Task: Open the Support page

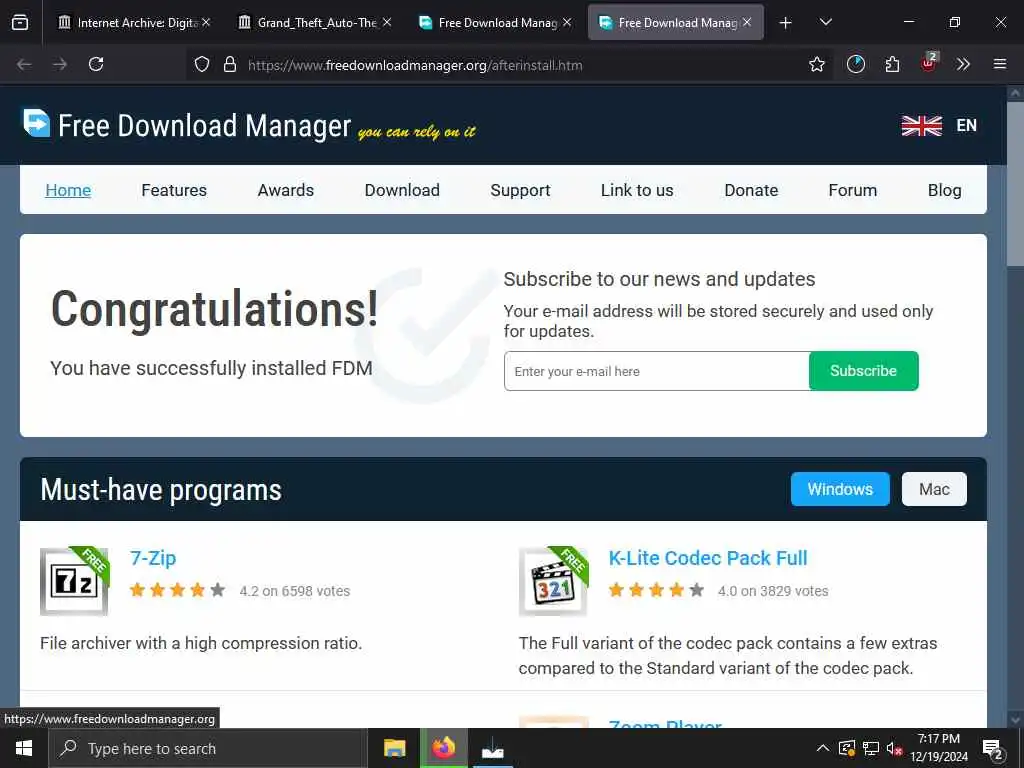Action: (520, 190)
